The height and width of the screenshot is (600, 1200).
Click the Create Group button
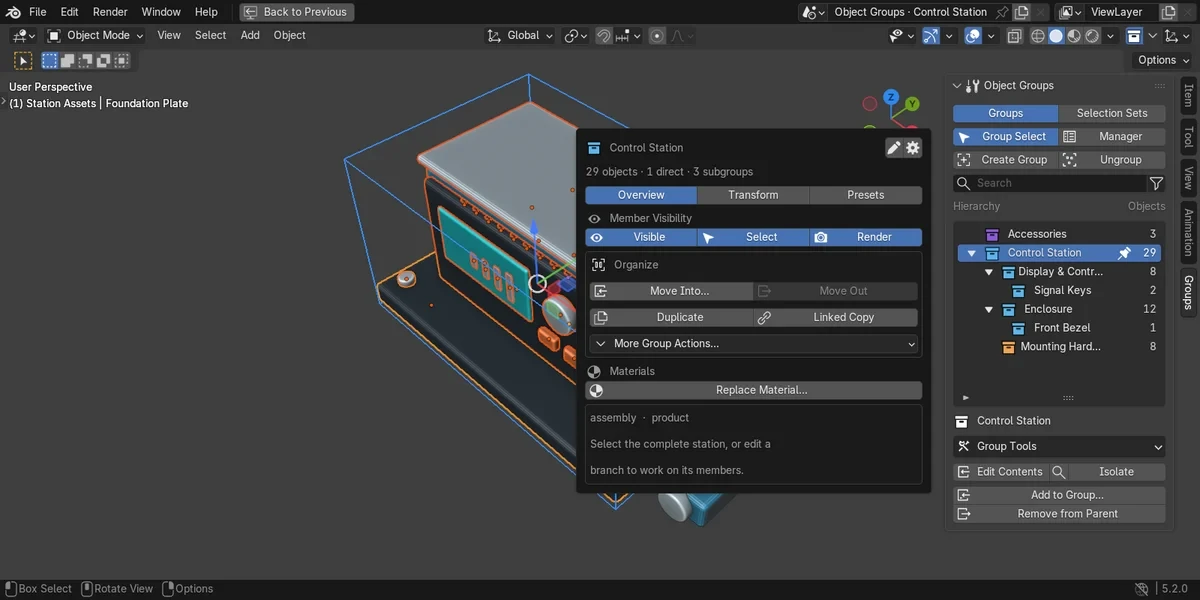pos(1005,160)
